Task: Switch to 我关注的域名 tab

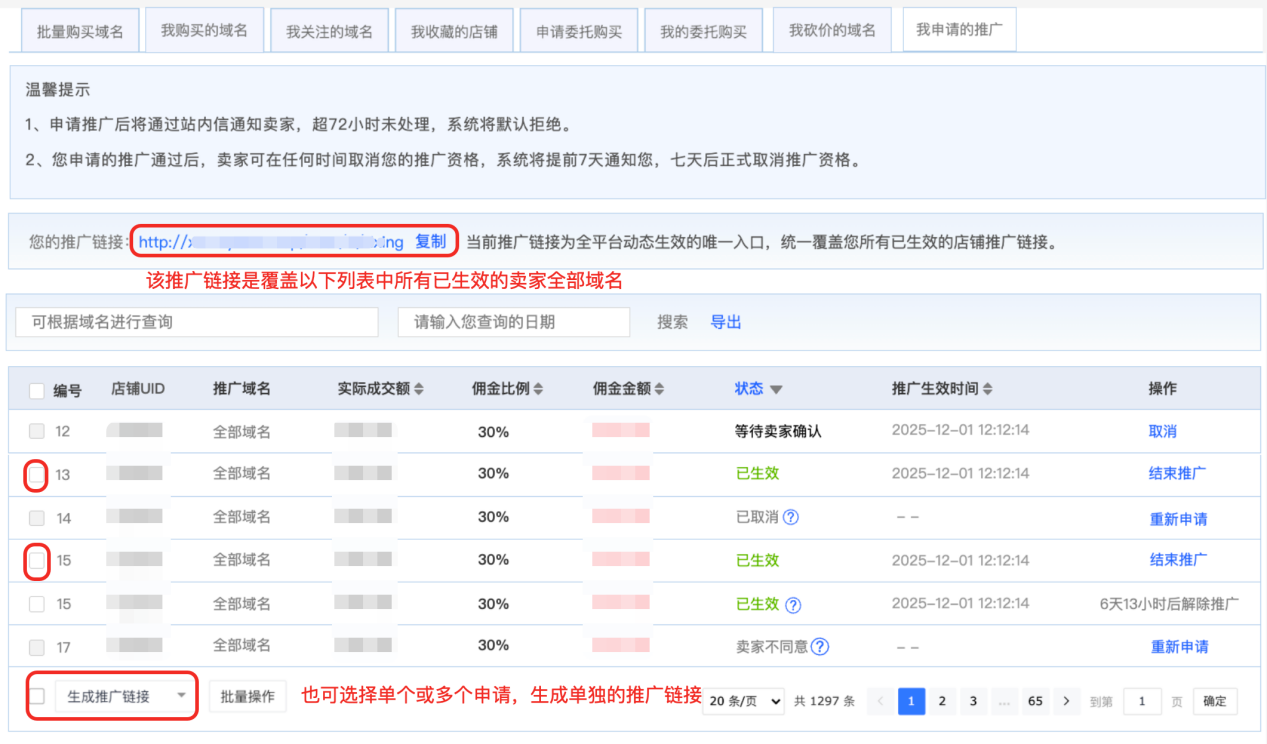Action: (329, 31)
